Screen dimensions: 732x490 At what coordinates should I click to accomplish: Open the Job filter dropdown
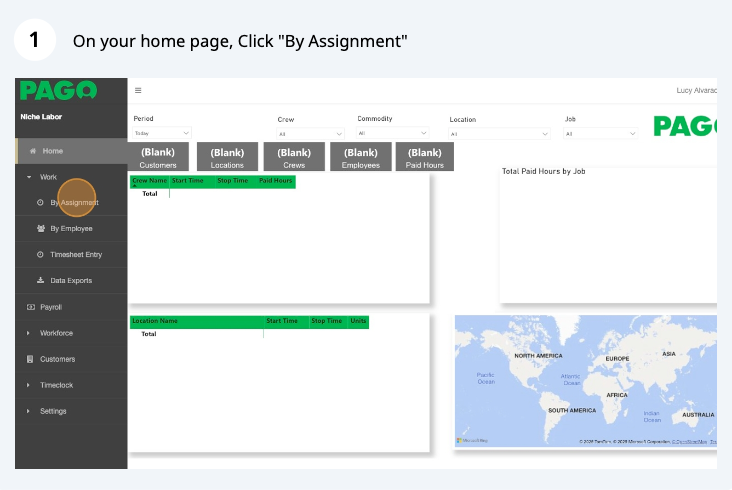tap(601, 133)
